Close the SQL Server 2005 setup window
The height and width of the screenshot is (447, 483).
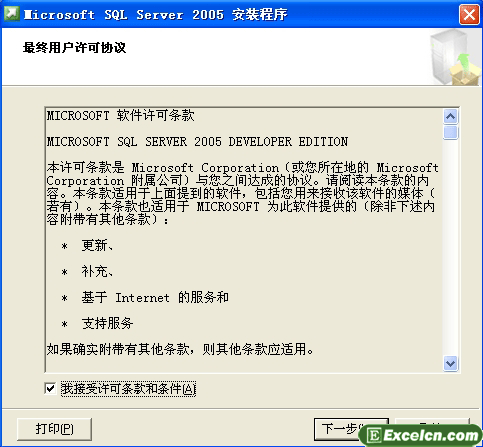click(469, 15)
